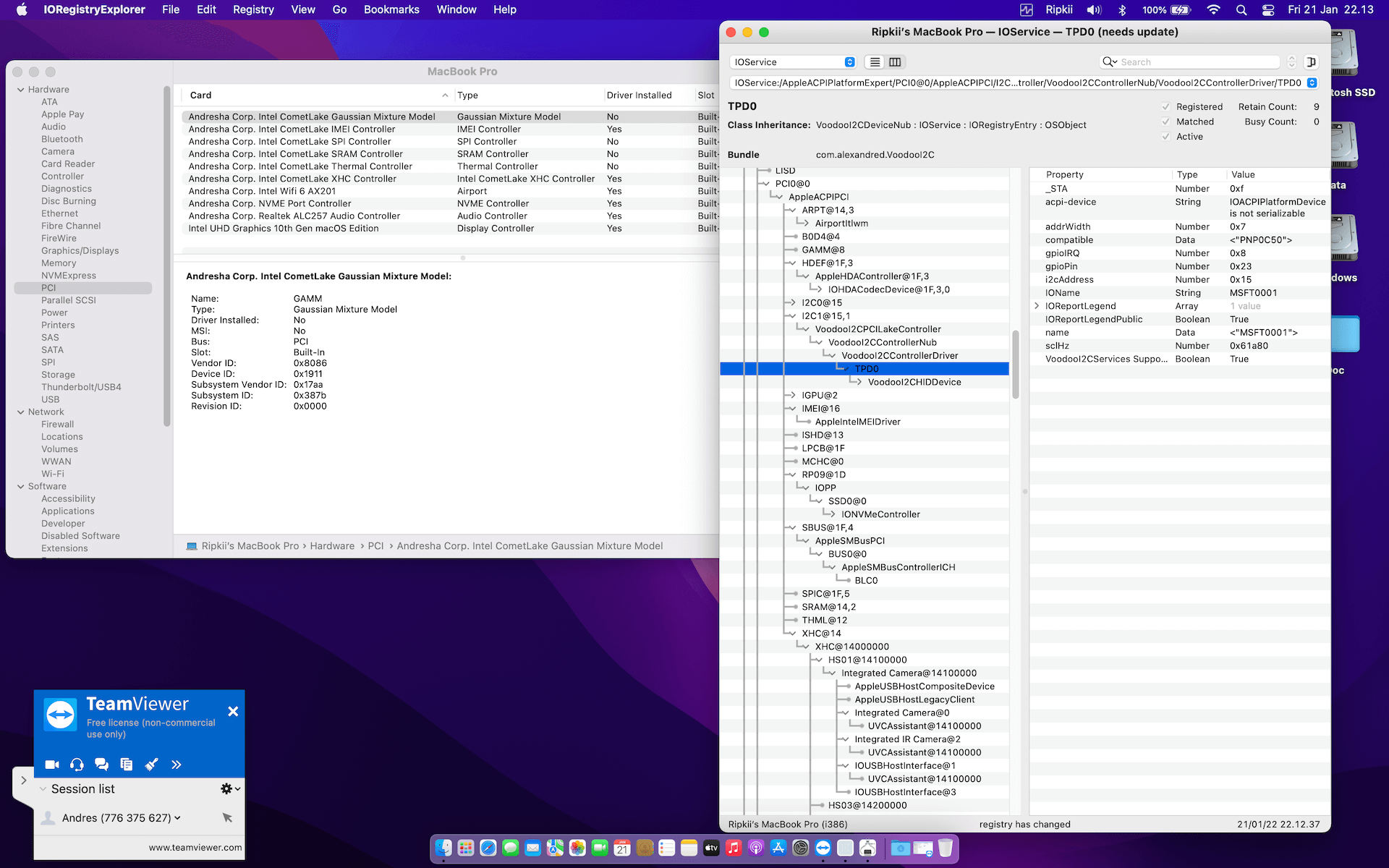Show more TeamViewer panel tools (double chevron)
The width and height of the screenshot is (1389, 868).
[x=176, y=765]
